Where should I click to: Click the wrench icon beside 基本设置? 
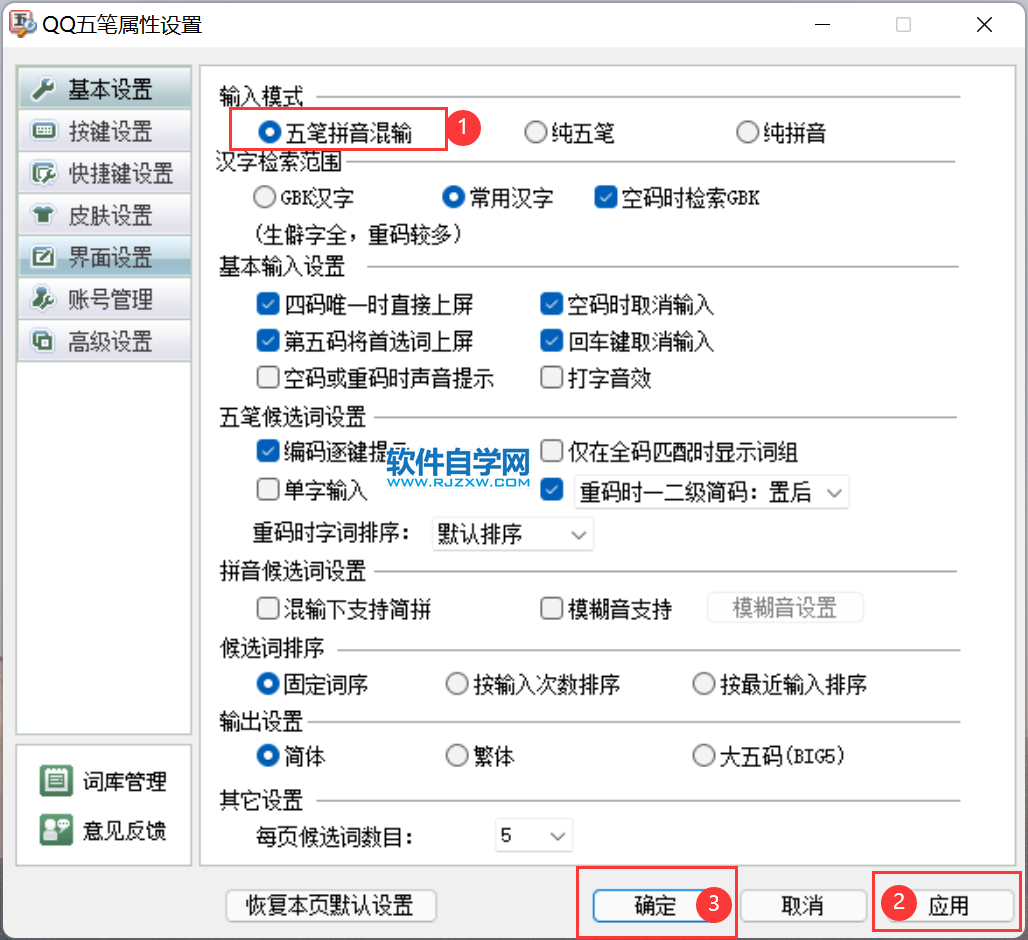43,88
